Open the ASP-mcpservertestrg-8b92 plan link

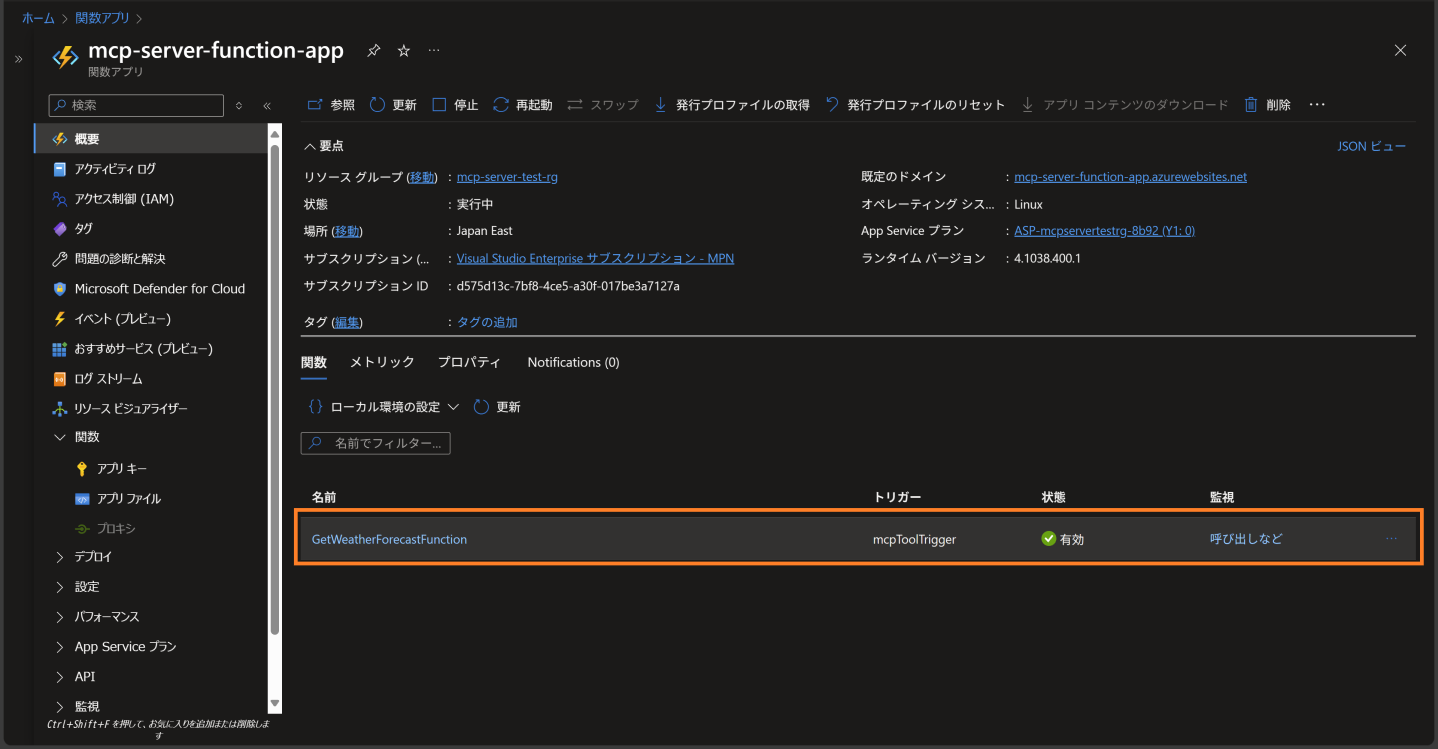1105,231
